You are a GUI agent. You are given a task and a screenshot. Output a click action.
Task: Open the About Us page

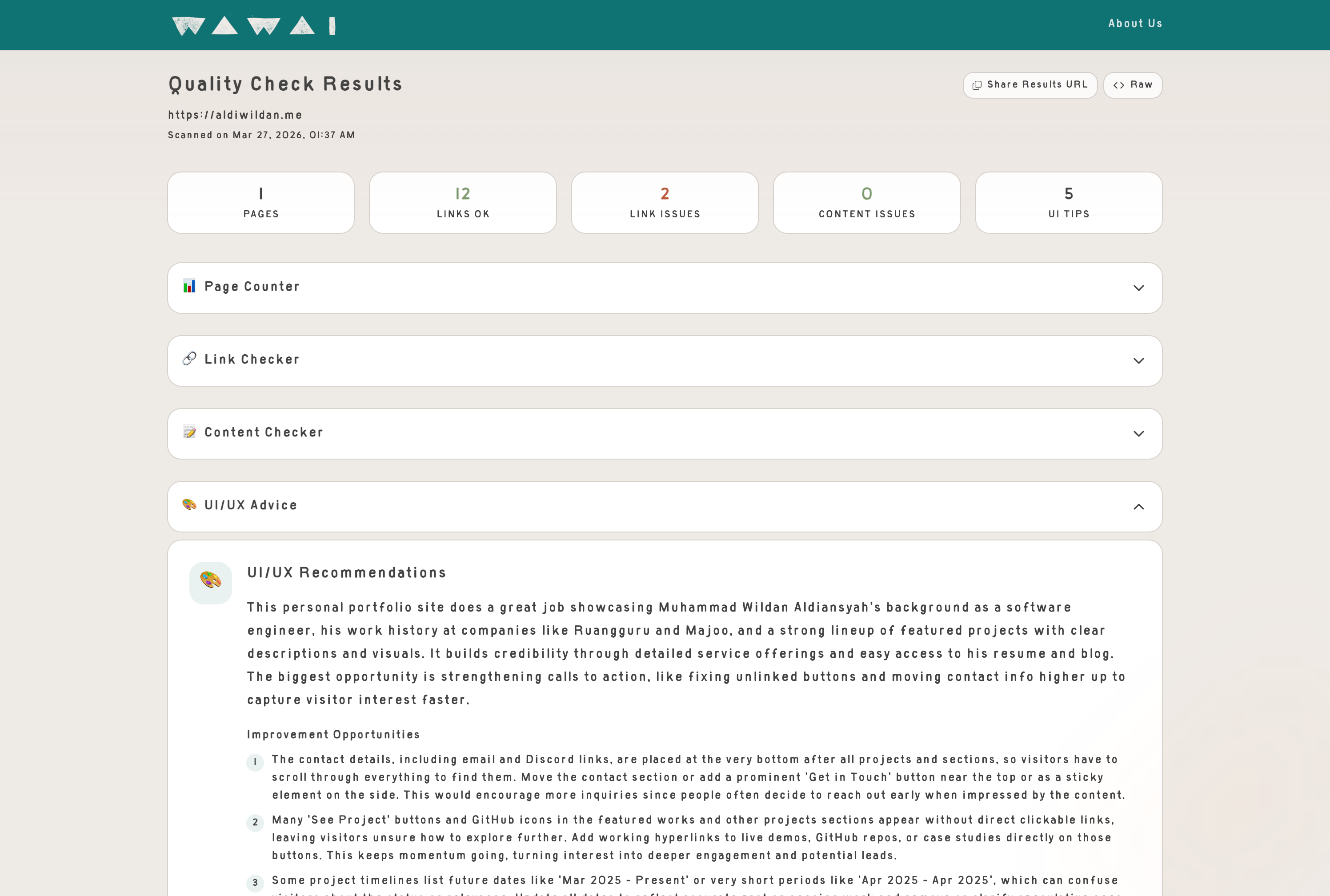(x=1135, y=24)
